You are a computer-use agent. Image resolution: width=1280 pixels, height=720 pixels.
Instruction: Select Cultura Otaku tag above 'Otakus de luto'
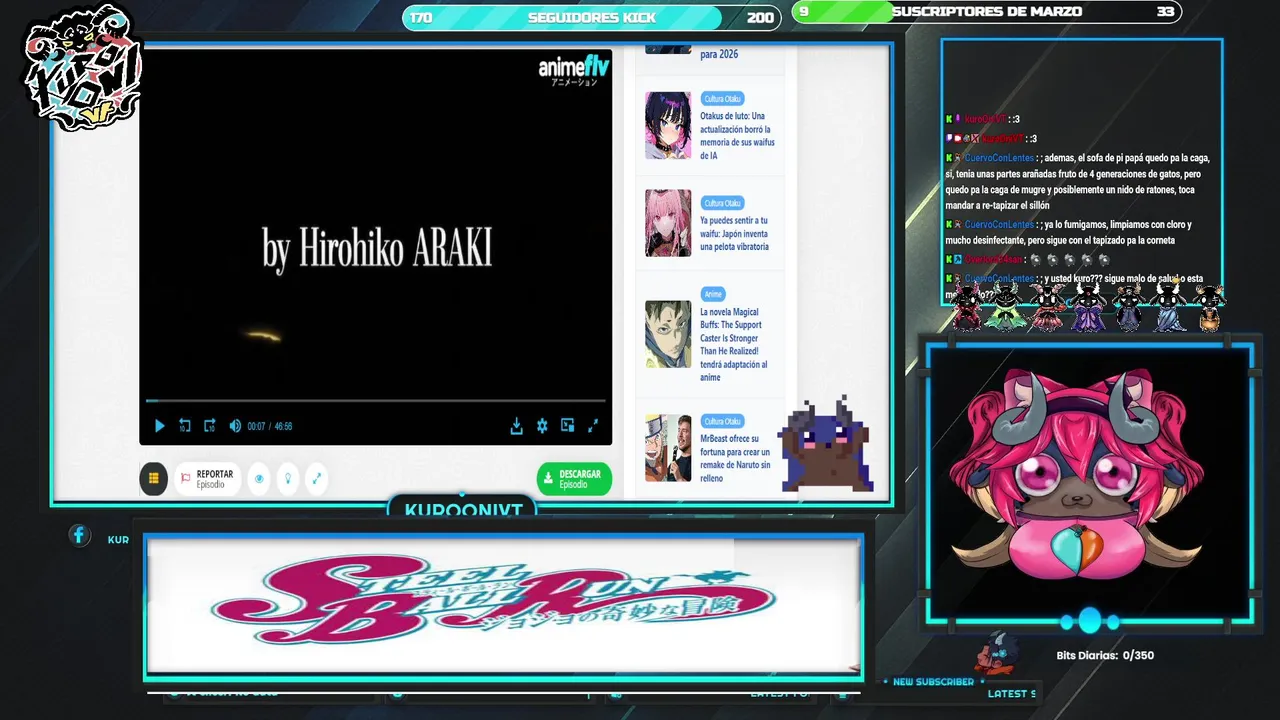coord(722,99)
